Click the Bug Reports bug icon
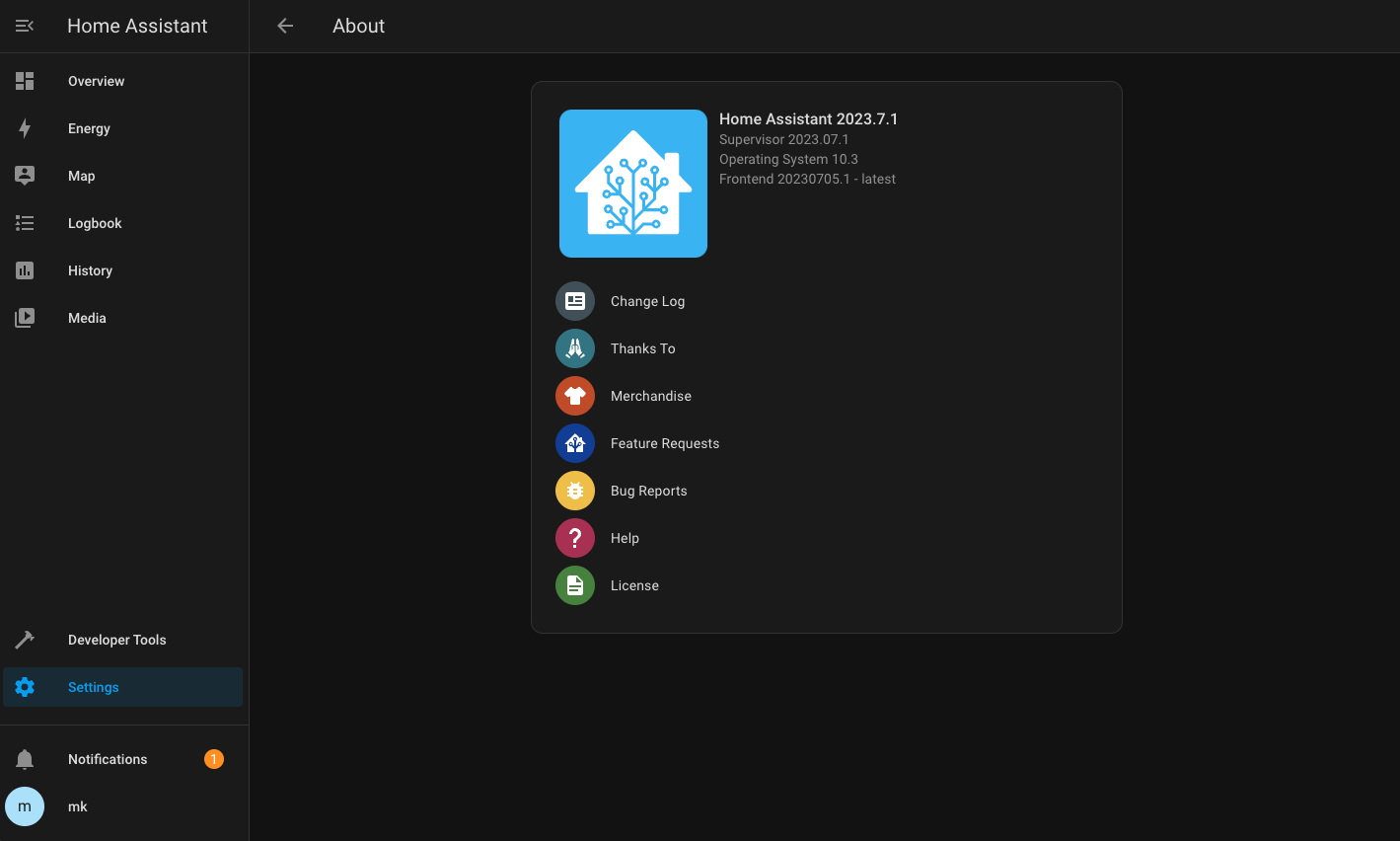This screenshot has width=1400, height=841. (575, 491)
